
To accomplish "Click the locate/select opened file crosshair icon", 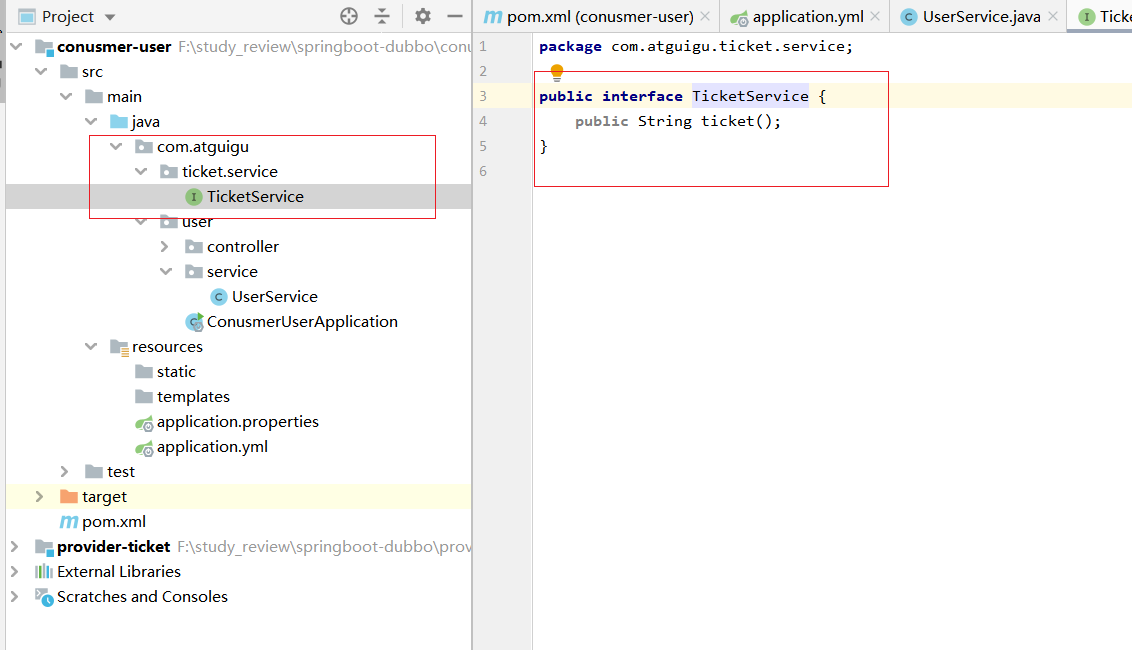I will 349,16.
